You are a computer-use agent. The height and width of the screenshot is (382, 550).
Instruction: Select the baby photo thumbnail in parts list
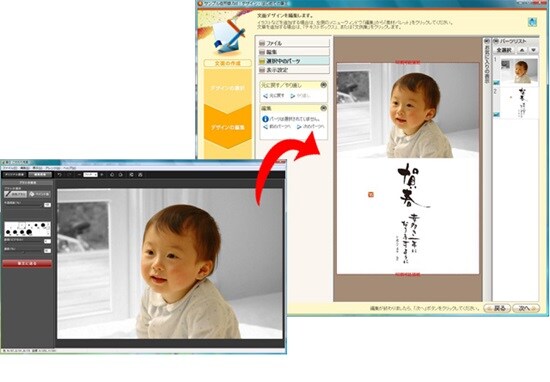(x=519, y=72)
